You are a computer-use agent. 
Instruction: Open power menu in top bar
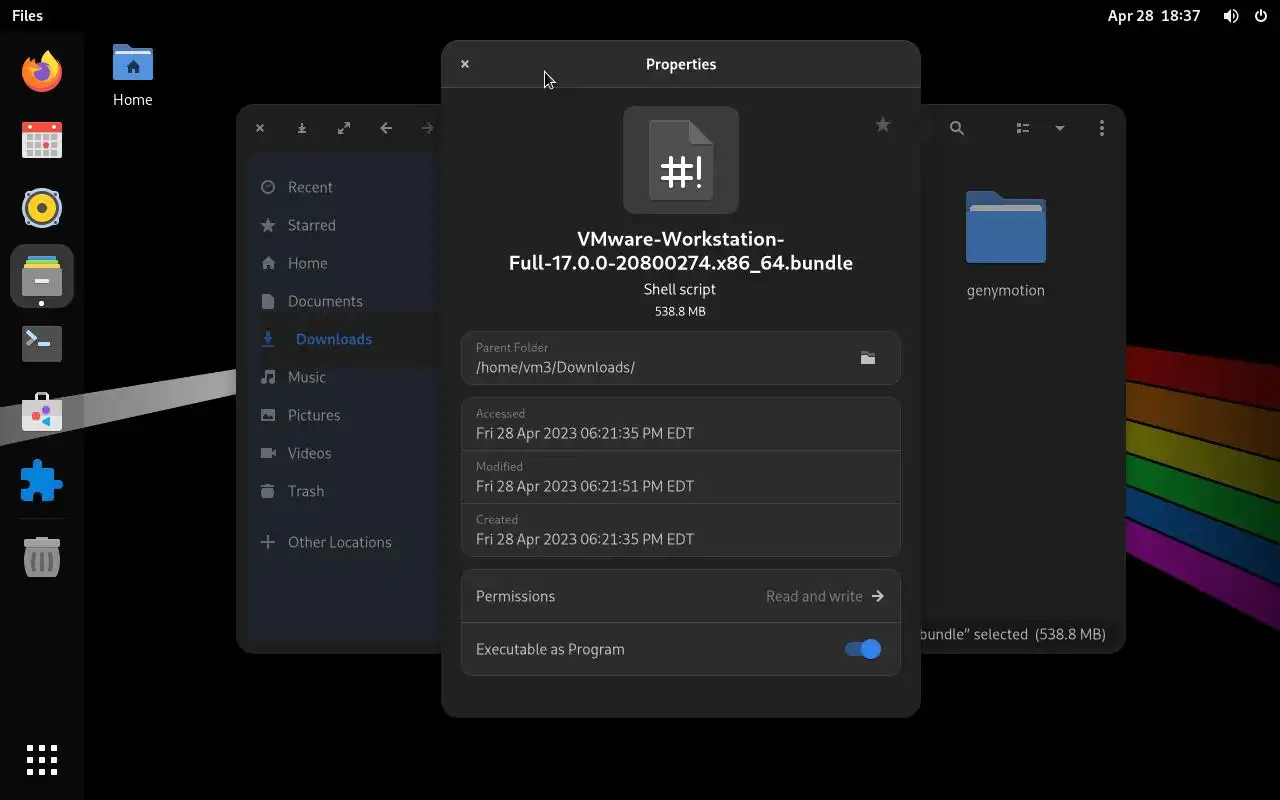tap(1261, 16)
